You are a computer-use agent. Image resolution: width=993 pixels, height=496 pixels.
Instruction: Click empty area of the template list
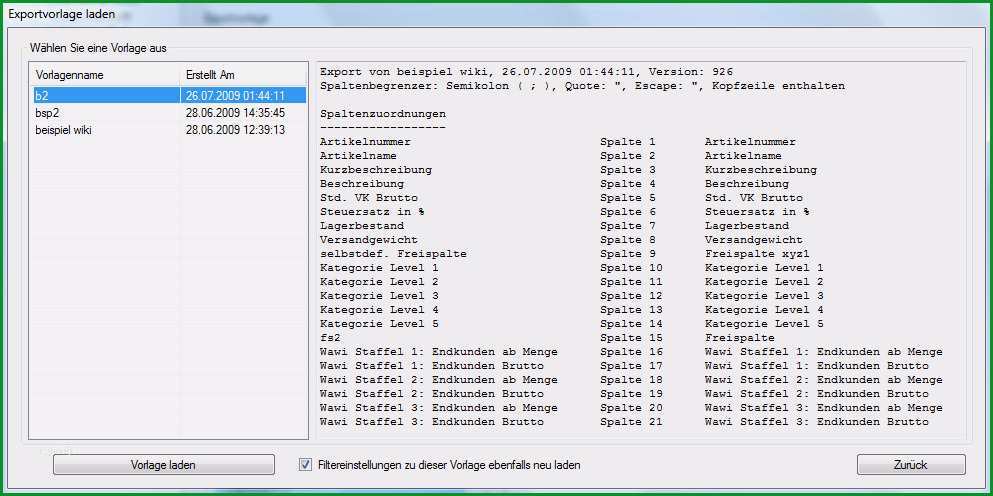168,285
